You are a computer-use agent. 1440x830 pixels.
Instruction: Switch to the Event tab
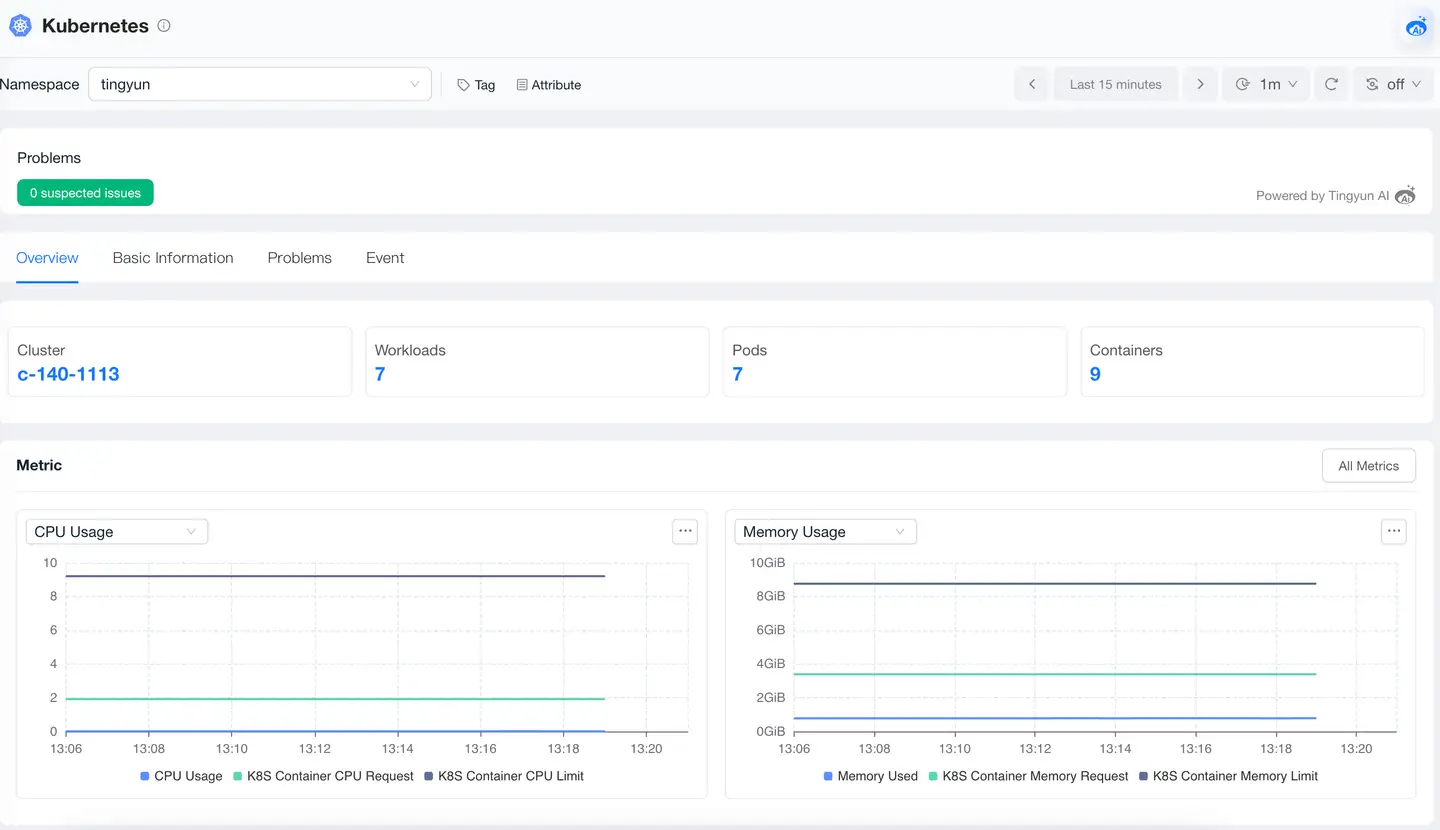coord(385,258)
